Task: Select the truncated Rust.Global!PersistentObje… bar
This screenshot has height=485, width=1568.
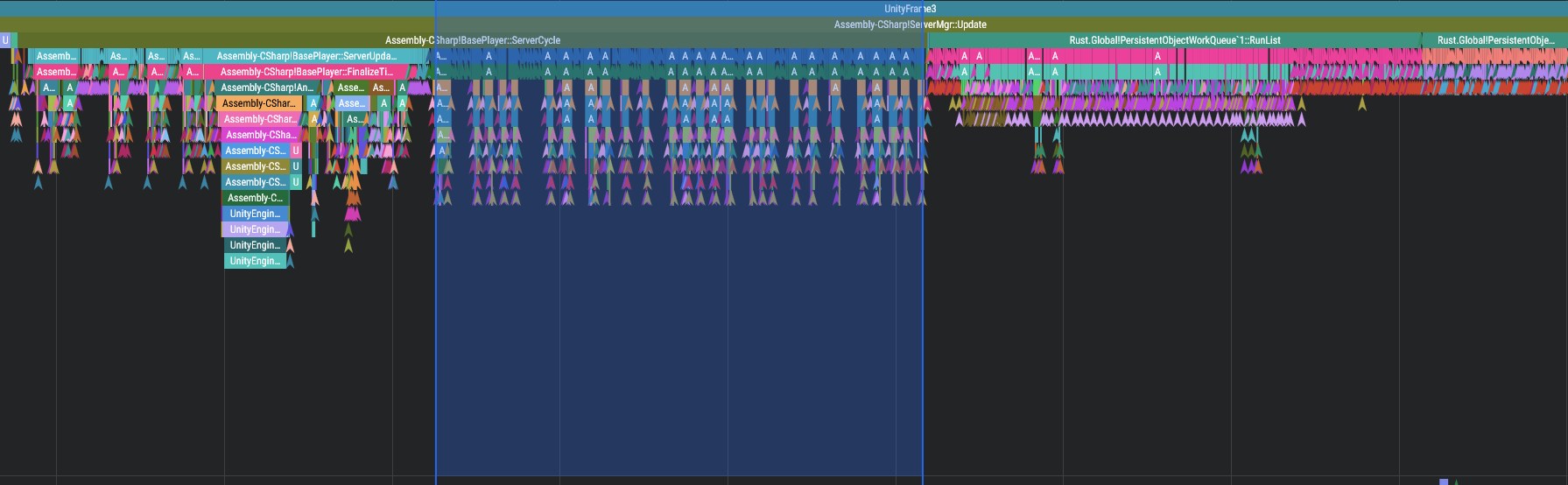Action: (1494, 40)
